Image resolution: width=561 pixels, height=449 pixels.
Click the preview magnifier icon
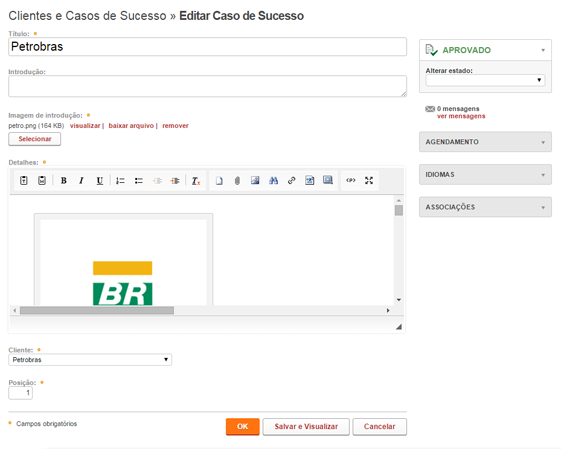click(328, 180)
